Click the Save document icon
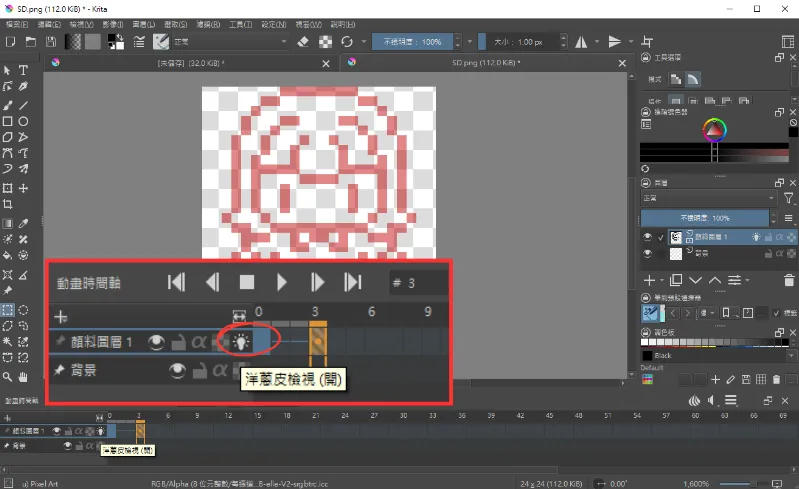This screenshot has width=799, height=489. click(x=50, y=42)
